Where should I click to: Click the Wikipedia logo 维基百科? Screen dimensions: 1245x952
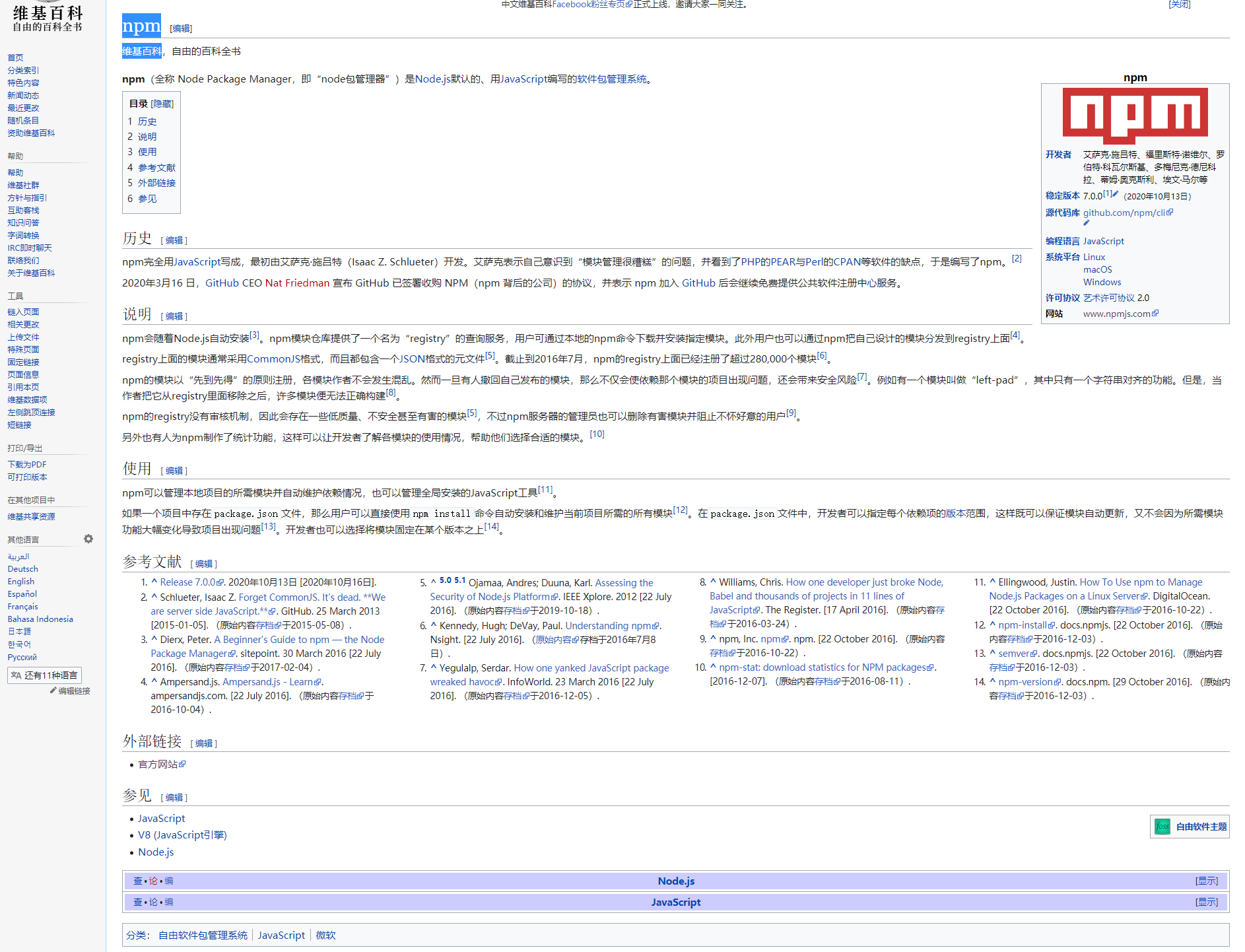[x=48, y=17]
